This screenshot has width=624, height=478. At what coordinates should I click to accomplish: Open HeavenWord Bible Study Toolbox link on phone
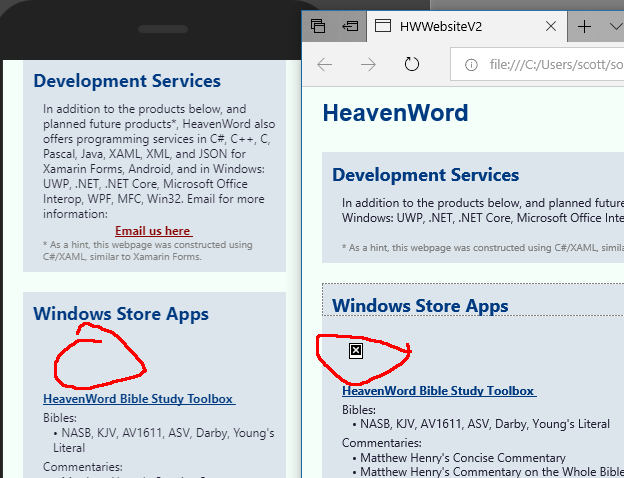coord(139,399)
